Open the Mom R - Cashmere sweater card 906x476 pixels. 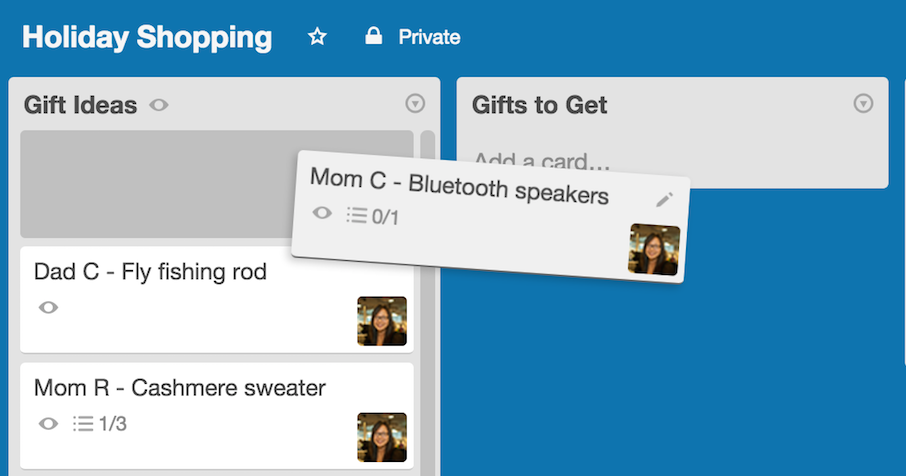click(x=217, y=416)
